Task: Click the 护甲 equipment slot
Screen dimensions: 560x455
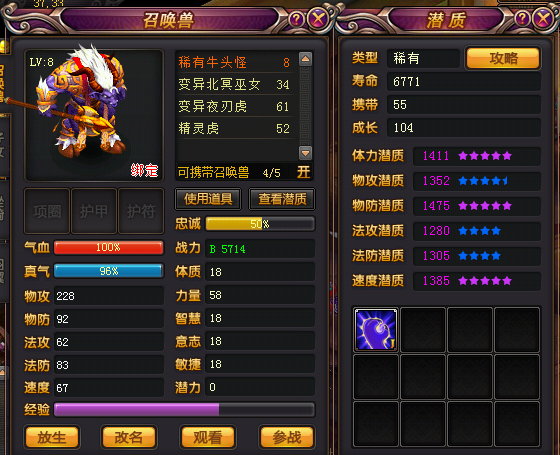Action: click(94, 211)
